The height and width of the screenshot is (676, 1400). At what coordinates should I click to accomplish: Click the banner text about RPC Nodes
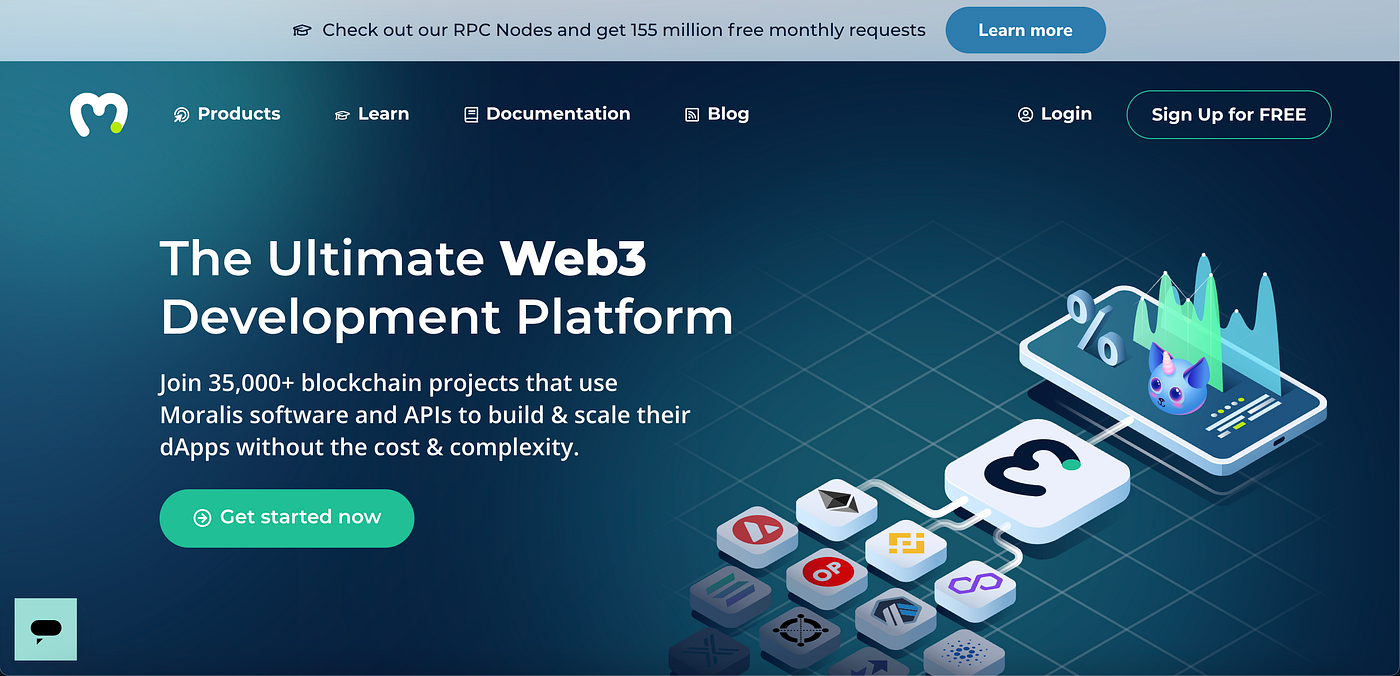pyautogui.click(x=624, y=30)
